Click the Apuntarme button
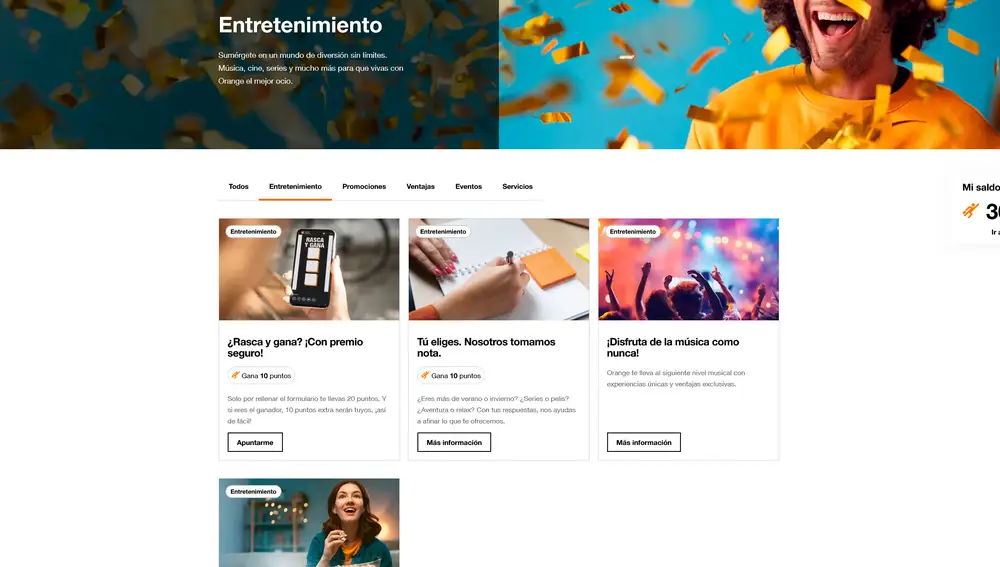Viewport: 1000px width, 567px height. (255, 442)
